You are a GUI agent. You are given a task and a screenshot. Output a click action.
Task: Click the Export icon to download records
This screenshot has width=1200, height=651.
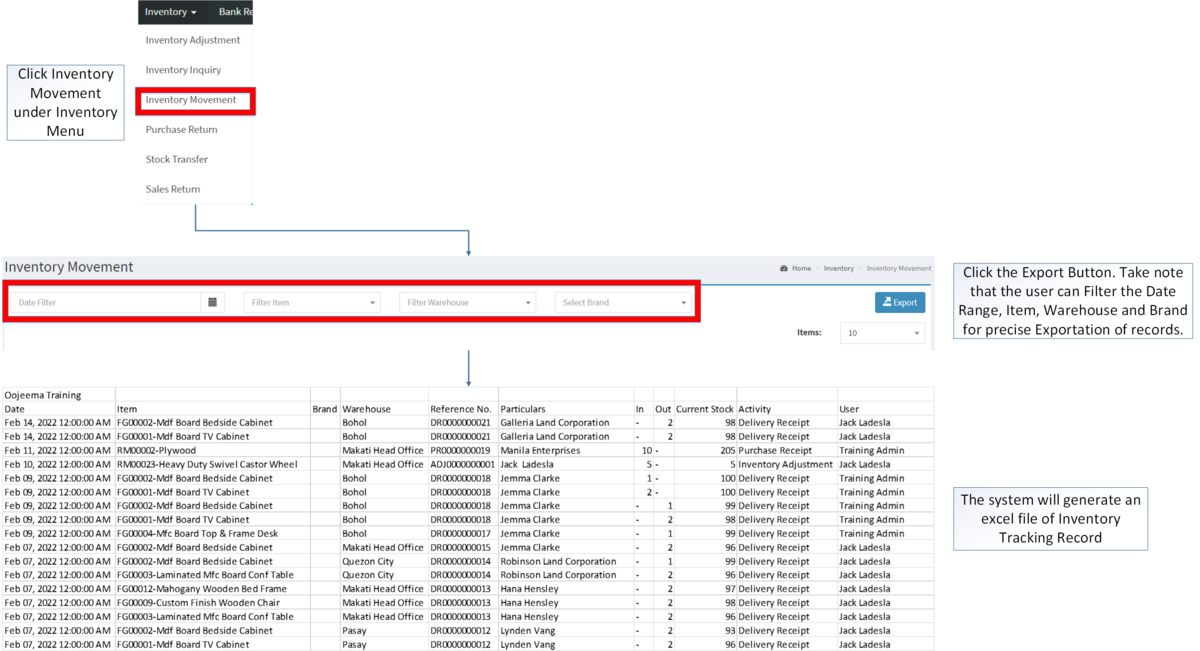(x=885, y=302)
